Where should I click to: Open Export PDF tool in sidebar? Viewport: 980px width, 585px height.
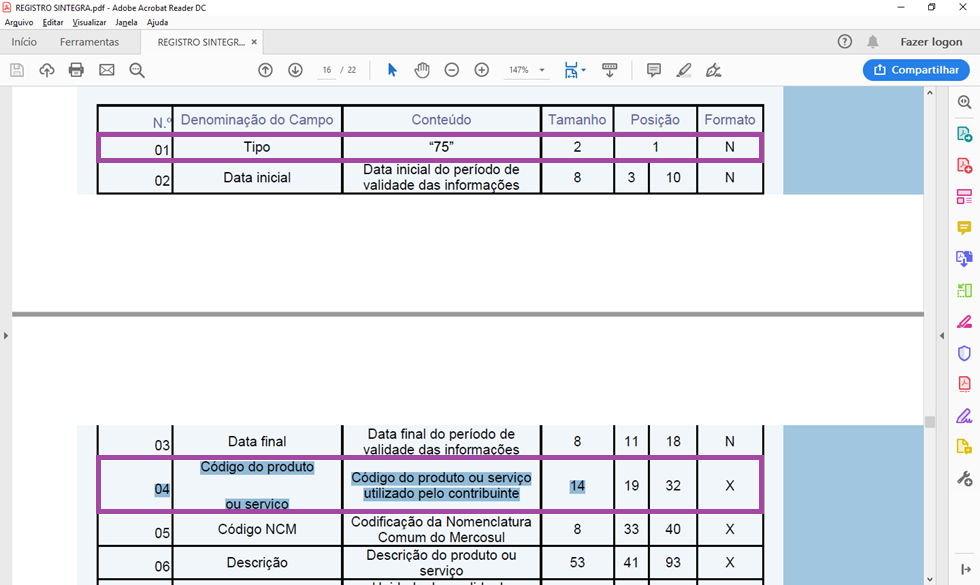[x=964, y=134]
